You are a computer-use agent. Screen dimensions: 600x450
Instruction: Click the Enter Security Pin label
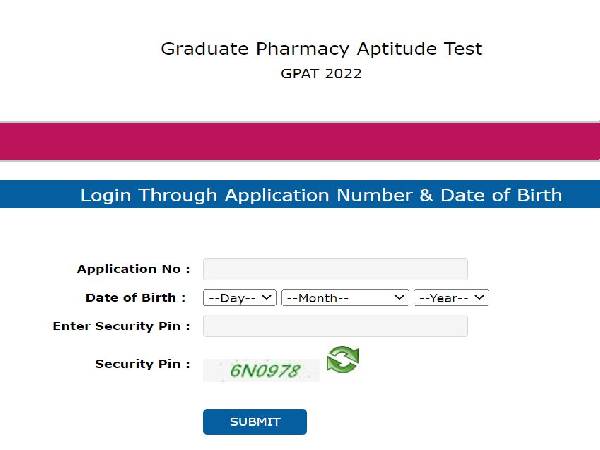[121, 326]
